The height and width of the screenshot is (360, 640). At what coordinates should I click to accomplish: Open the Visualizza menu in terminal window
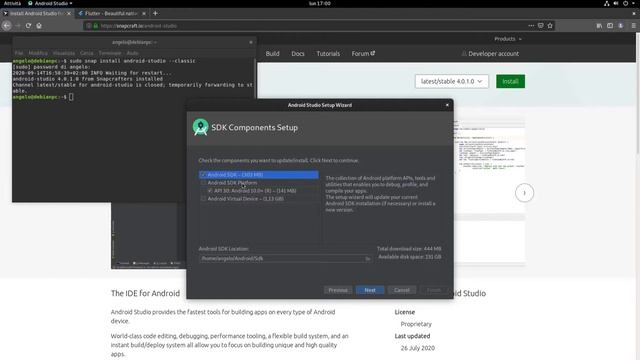[64, 53]
